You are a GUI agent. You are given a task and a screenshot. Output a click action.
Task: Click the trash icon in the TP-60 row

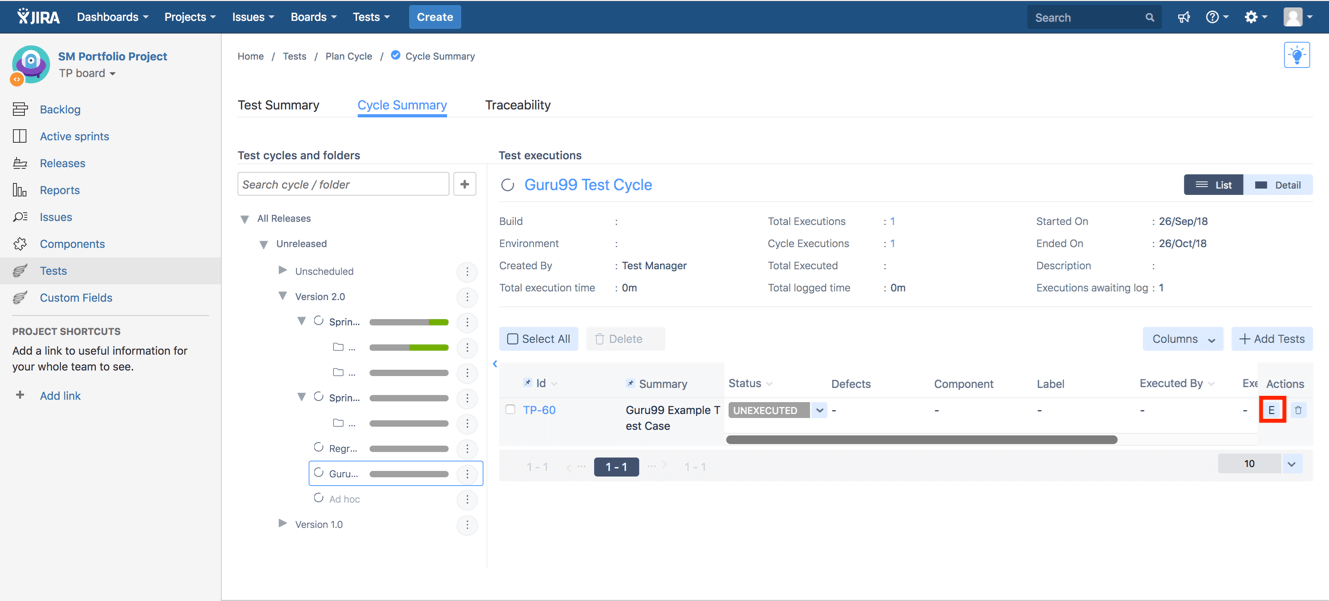click(x=1298, y=410)
